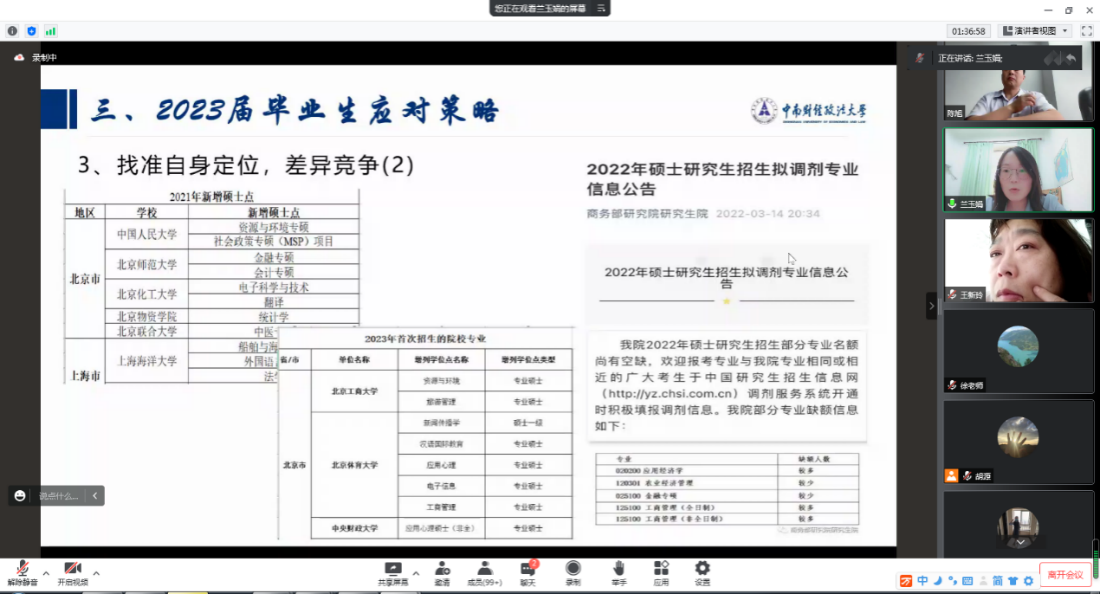The width and height of the screenshot is (1100, 594).
Task: Open the Apps (应用) menu
Action: tap(661, 573)
